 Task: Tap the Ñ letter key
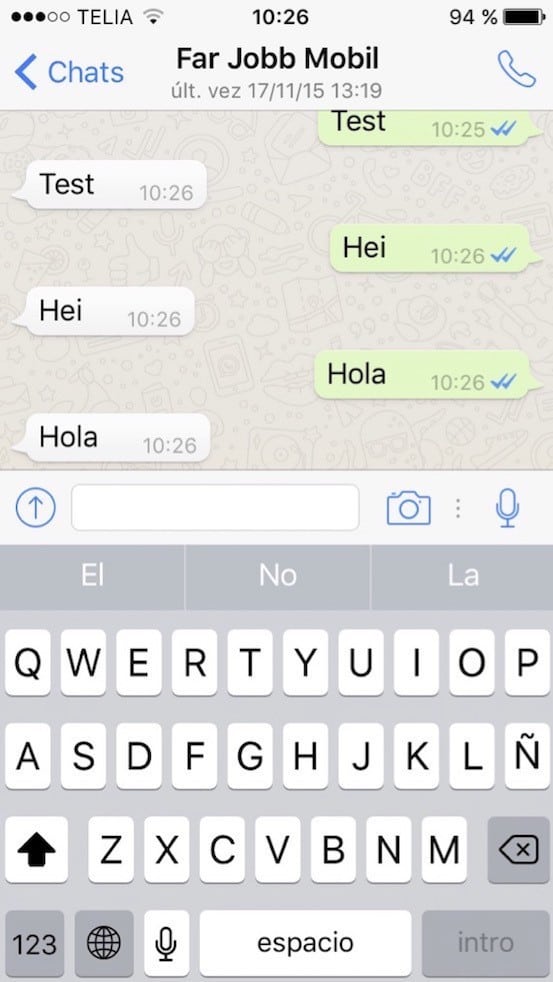coord(527,757)
